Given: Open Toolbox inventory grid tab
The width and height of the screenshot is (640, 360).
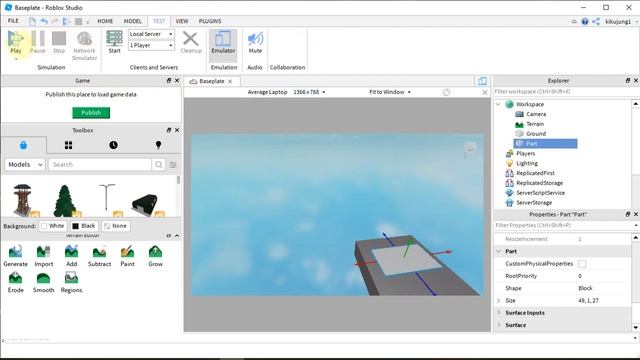Looking at the screenshot, I should coord(69,145).
